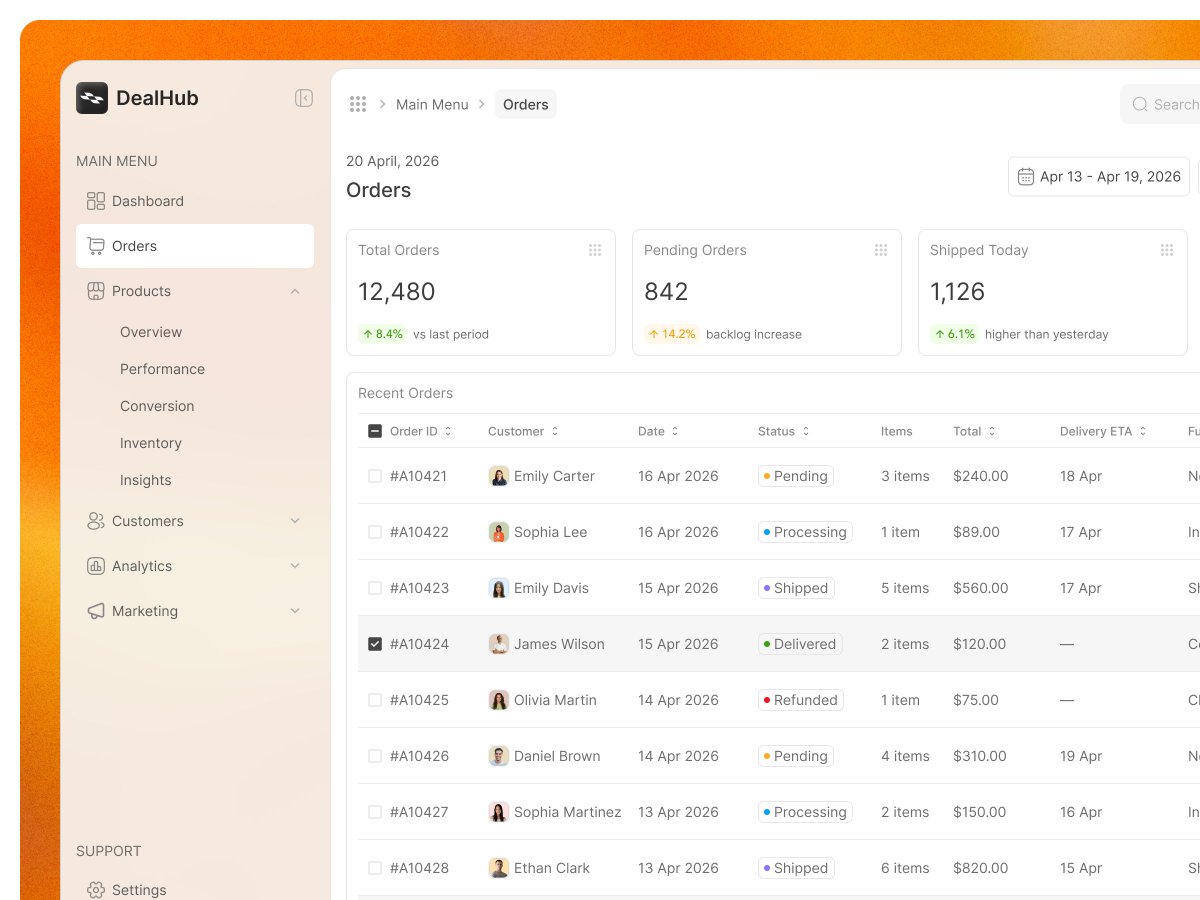Click Emily Carter's avatar

pyautogui.click(x=499, y=476)
